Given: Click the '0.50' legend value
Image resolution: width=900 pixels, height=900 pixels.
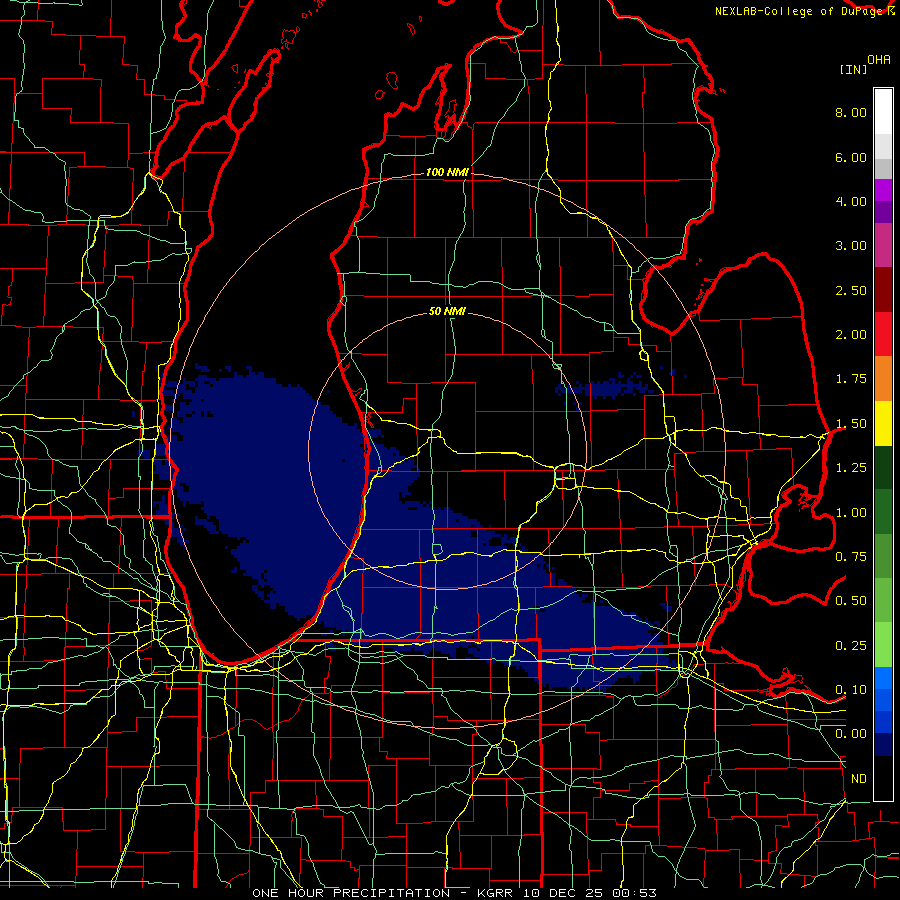Looking at the screenshot, I should pos(851,601).
